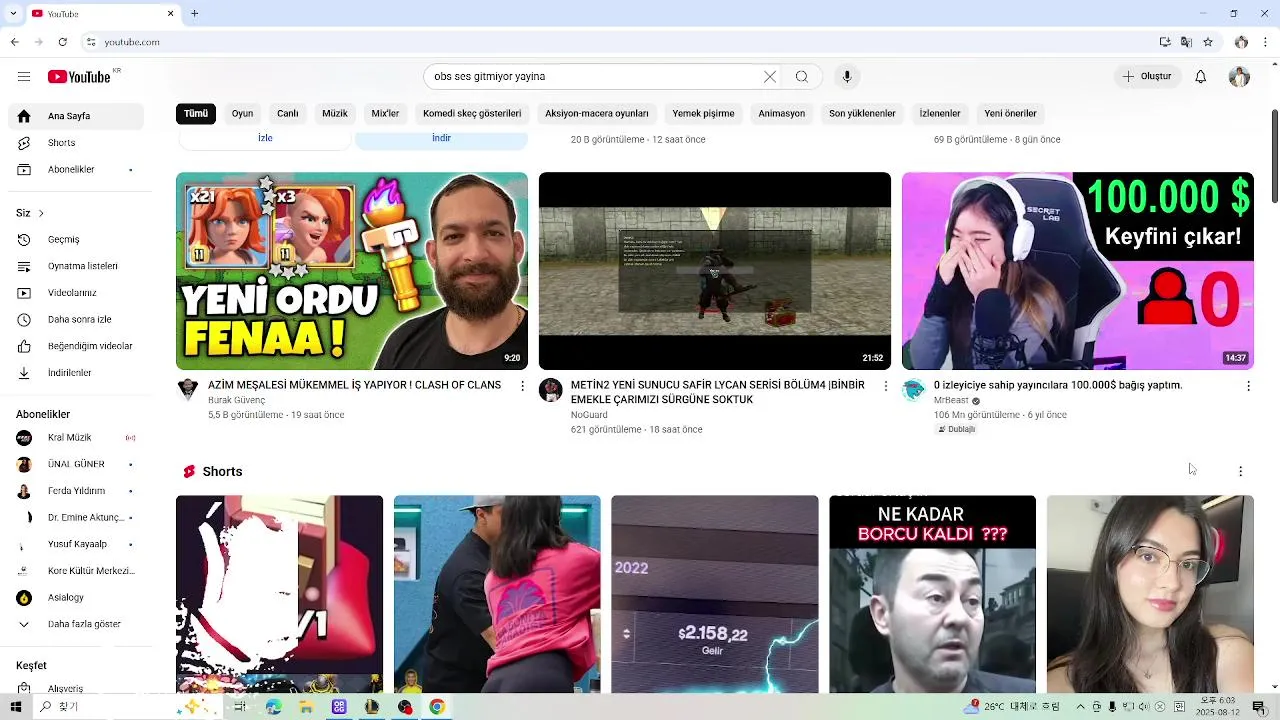Click the Oluştur create button
1280x720 pixels.
[x=1147, y=77]
